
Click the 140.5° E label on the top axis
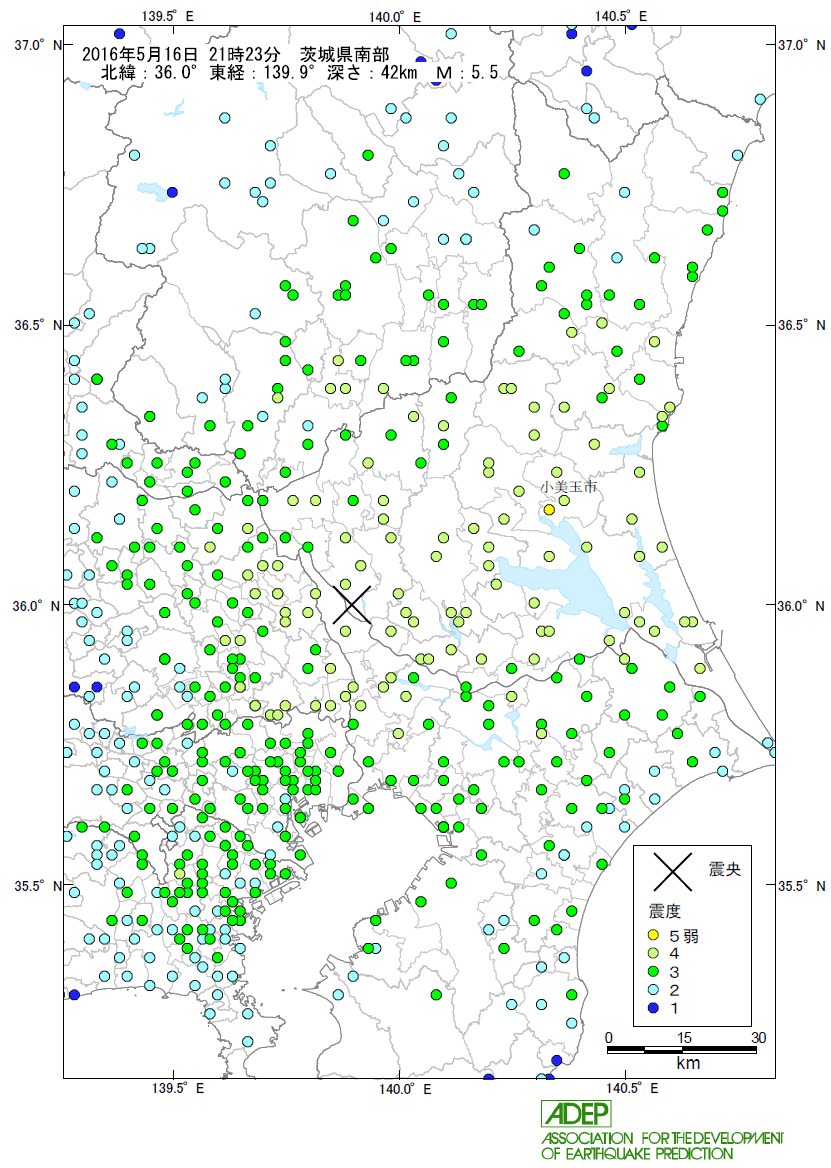click(620, 16)
